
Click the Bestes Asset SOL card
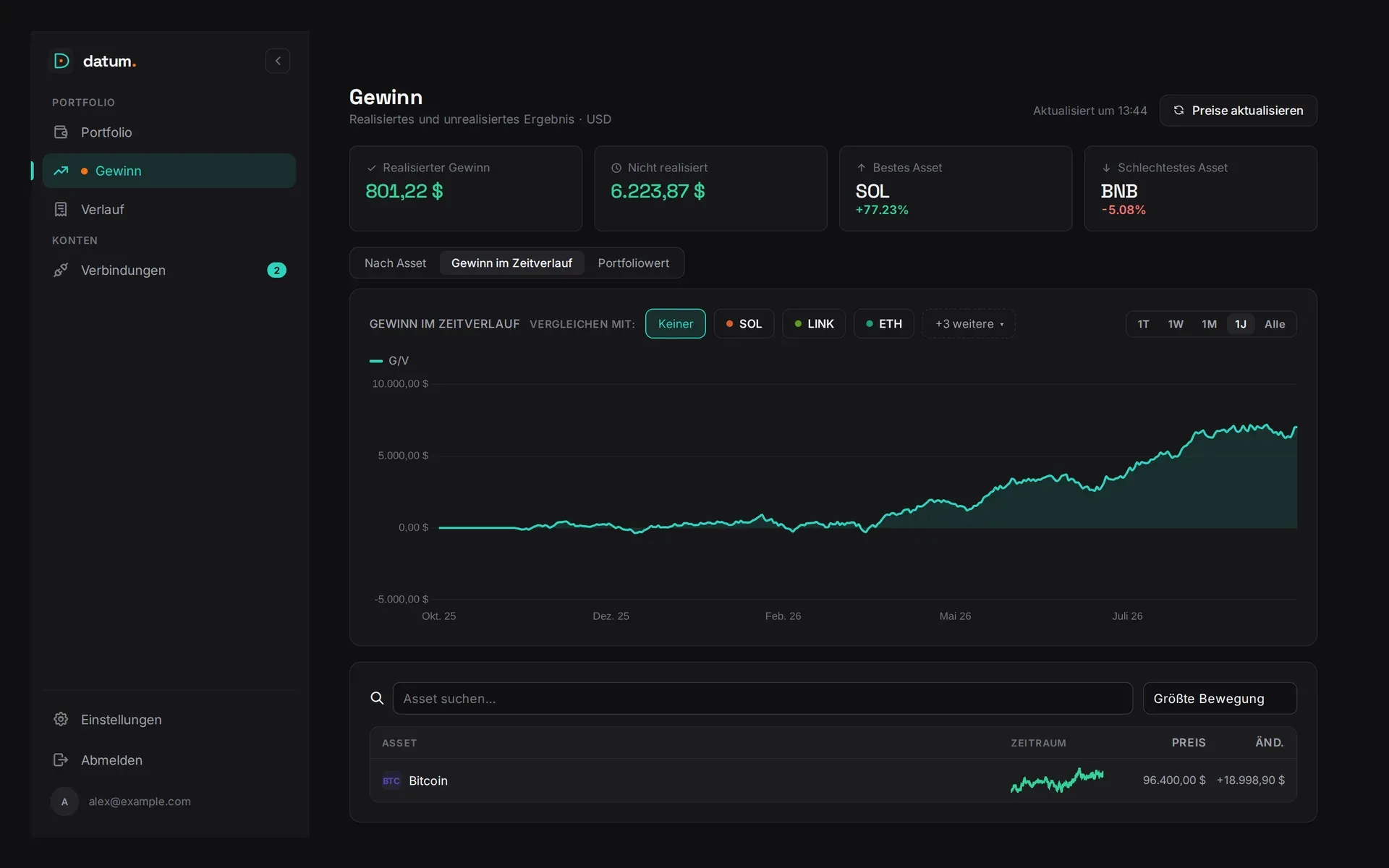(955, 189)
